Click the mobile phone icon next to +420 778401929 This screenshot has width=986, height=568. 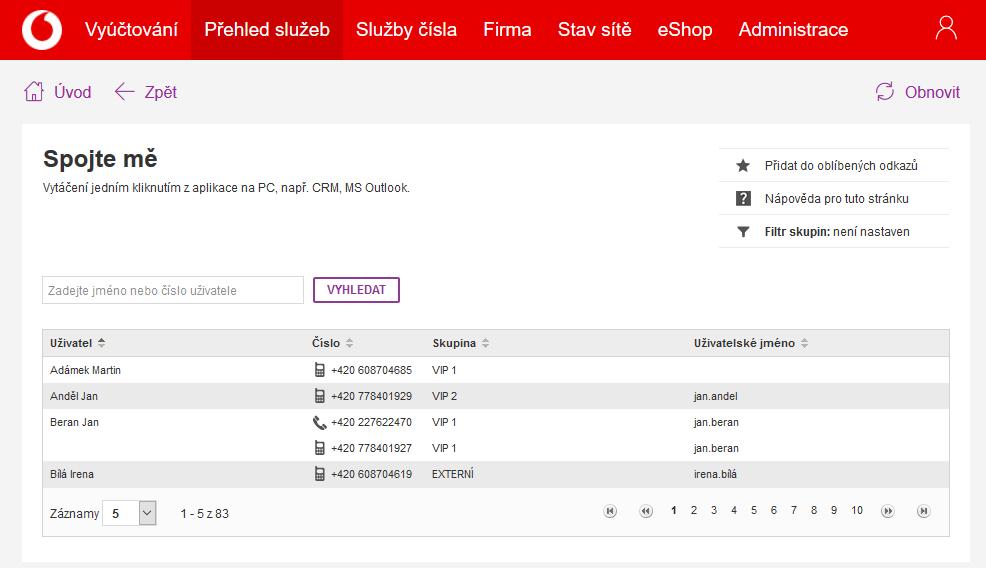point(319,396)
